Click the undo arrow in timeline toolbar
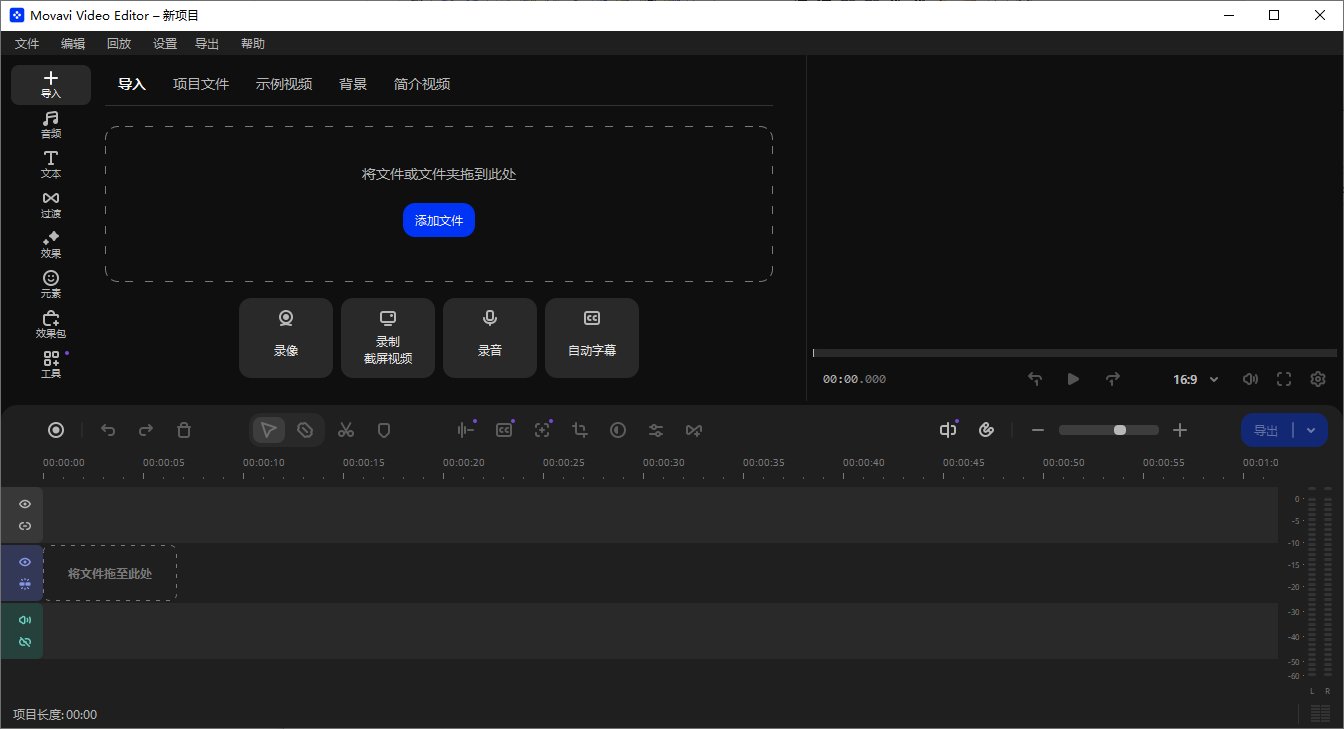Image resolution: width=1344 pixels, height=729 pixels. coord(108,430)
